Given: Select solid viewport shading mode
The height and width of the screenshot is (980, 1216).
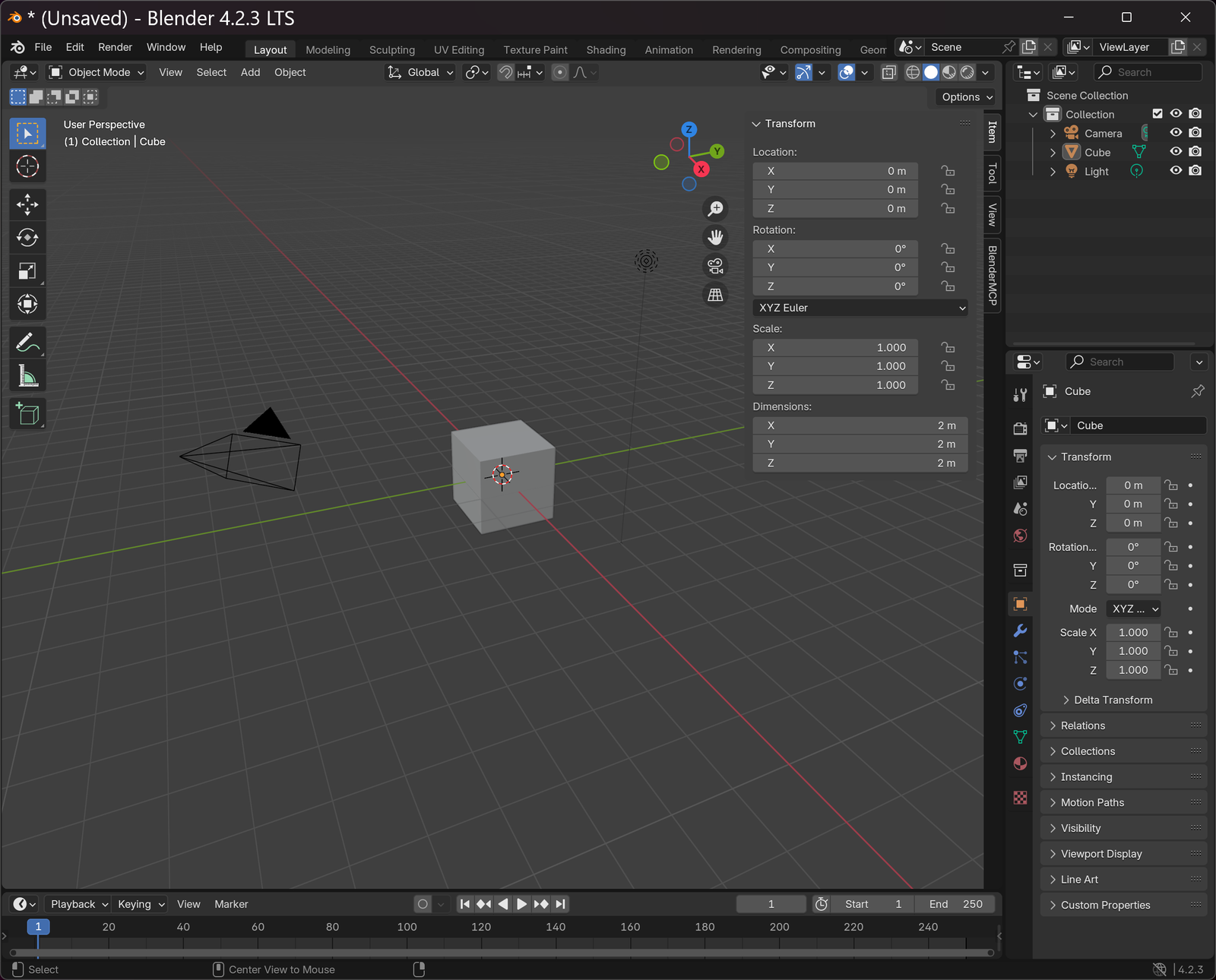Looking at the screenshot, I should pos(931,72).
